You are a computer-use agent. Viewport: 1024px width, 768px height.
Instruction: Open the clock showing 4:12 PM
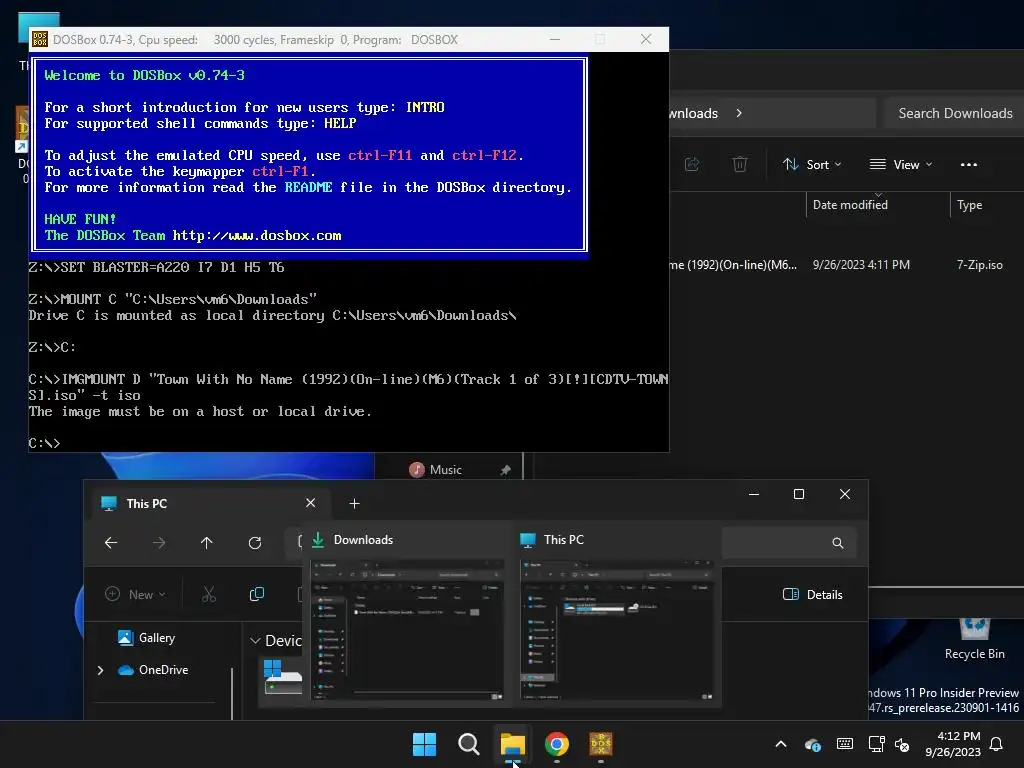tap(953, 744)
